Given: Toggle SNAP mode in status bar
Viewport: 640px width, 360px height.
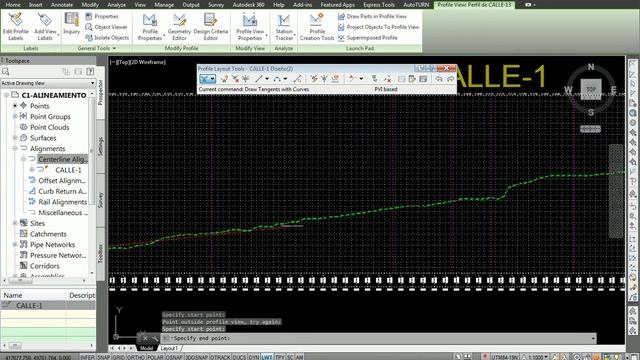Looking at the screenshot, I should click(x=104, y=357).
